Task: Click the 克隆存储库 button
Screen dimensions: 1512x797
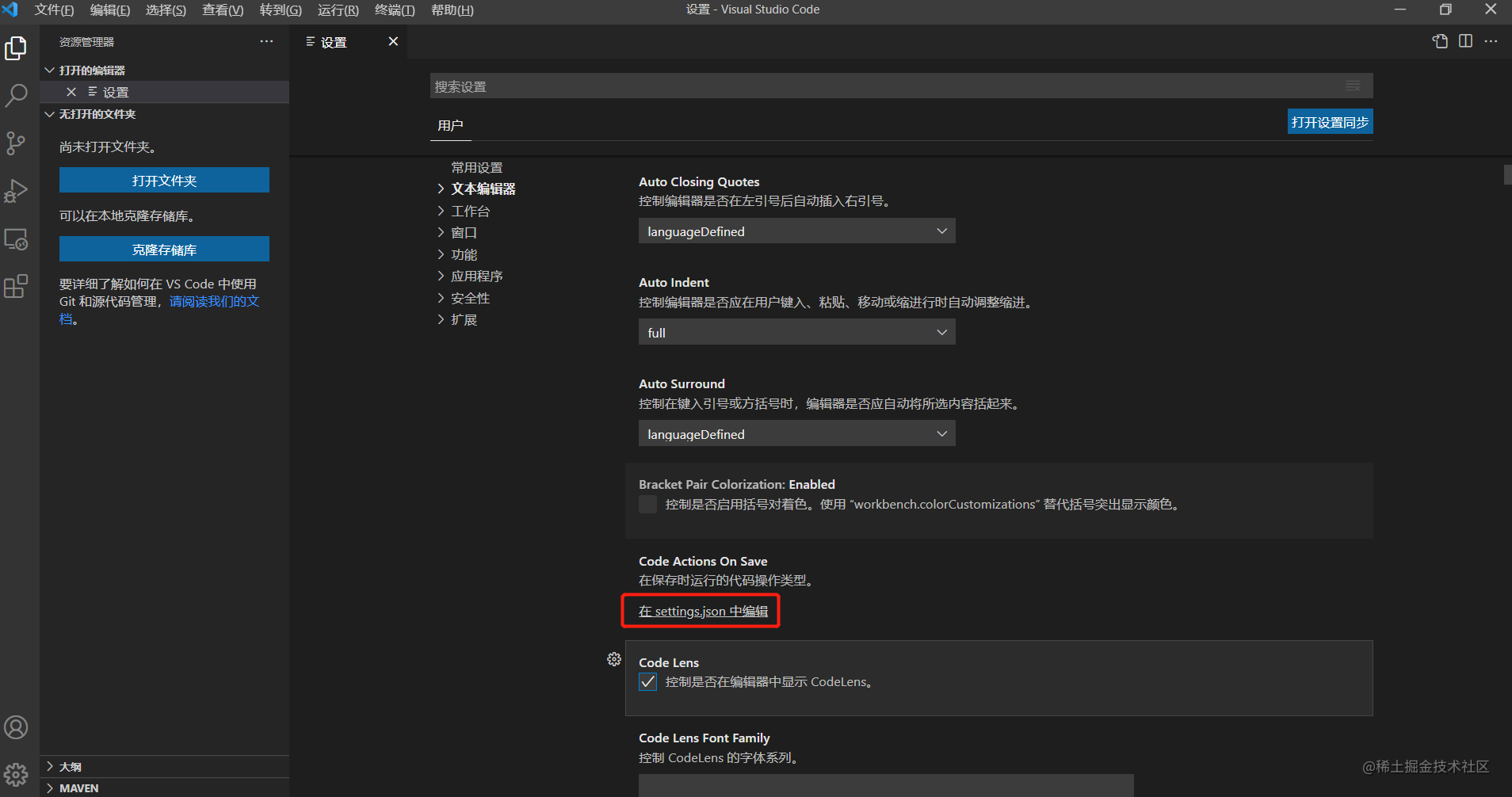Action: 164,249
